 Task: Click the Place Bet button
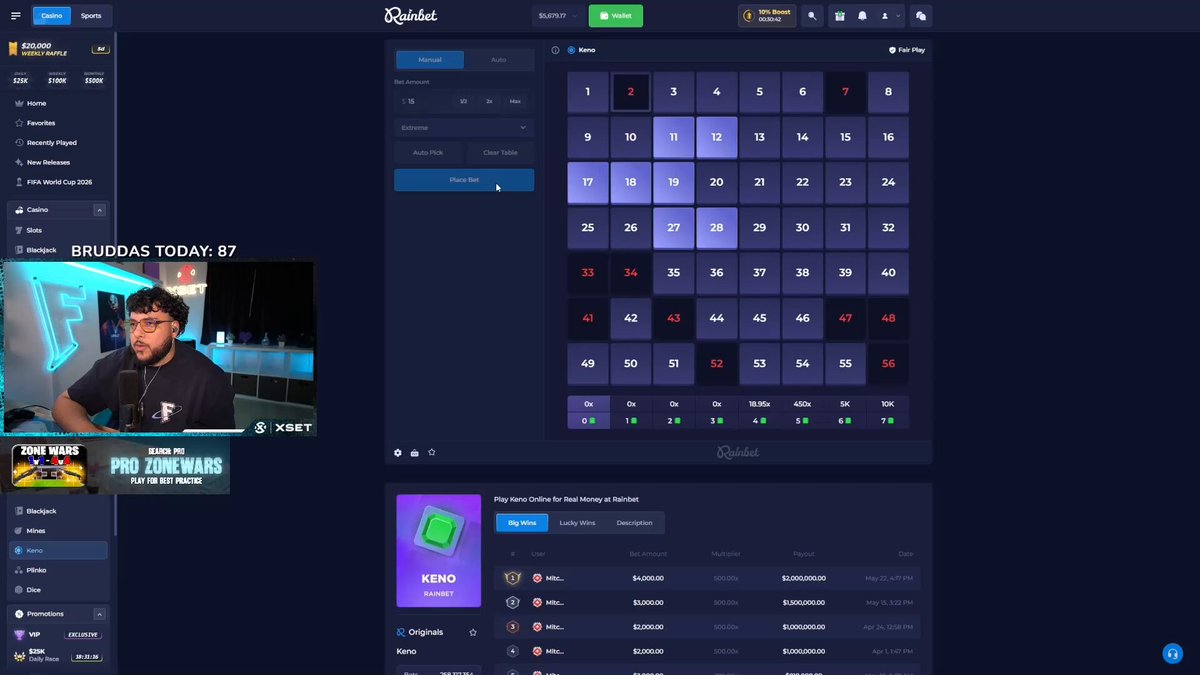click(x=464, y=180)
